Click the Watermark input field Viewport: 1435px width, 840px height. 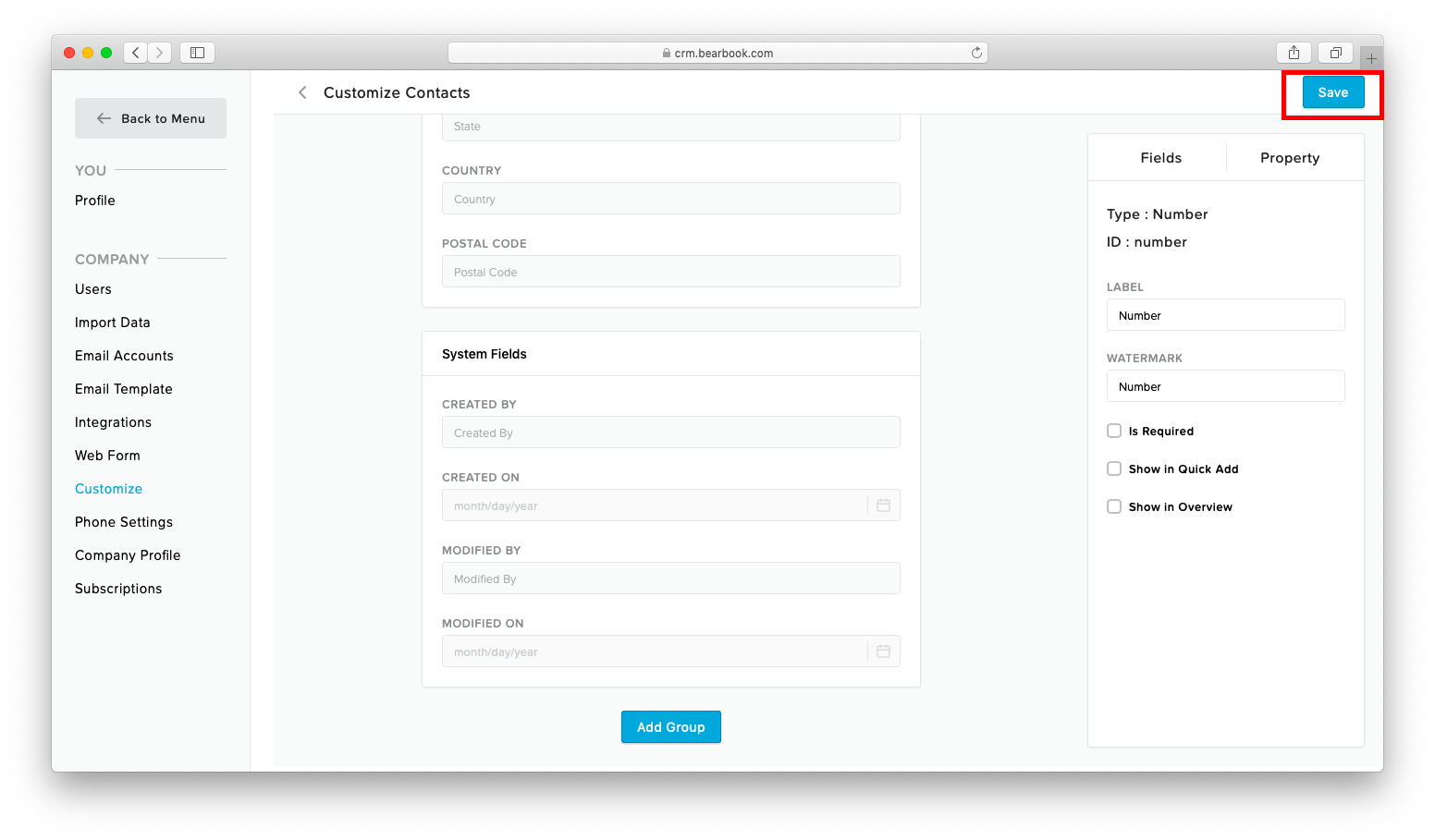click(x=1226, y=386)
